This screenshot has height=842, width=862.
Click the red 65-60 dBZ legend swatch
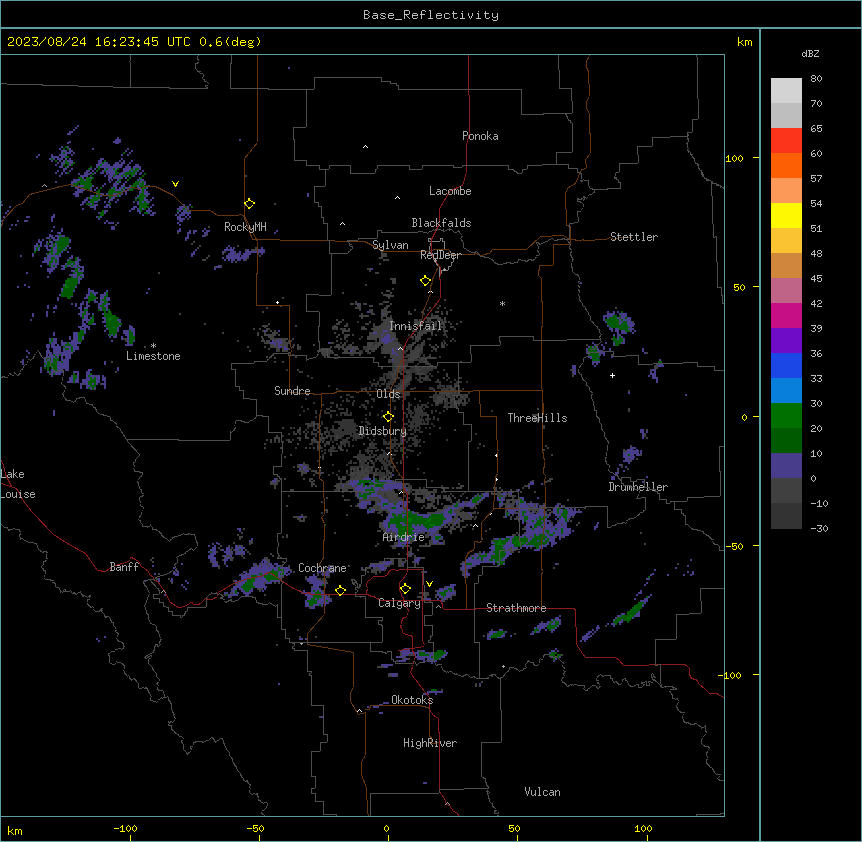[786, 141]
